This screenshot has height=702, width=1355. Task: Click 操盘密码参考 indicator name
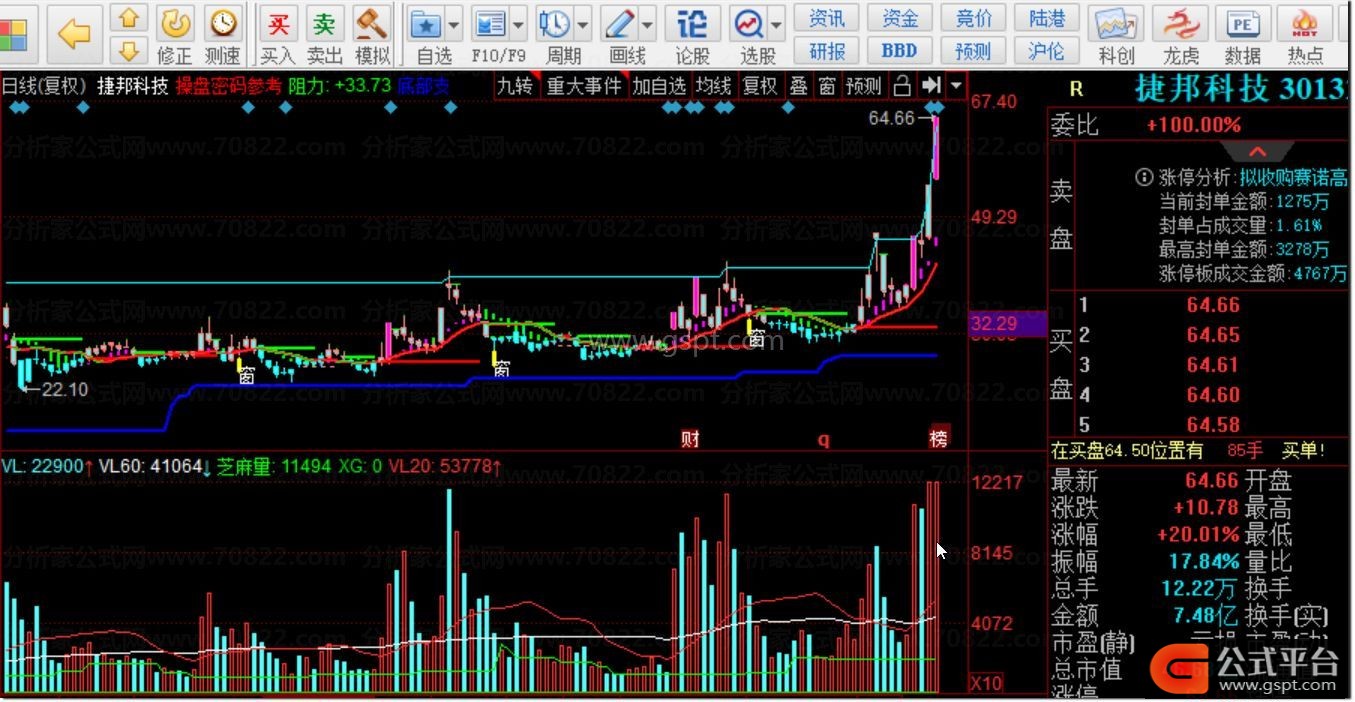(x=229, y=86)
